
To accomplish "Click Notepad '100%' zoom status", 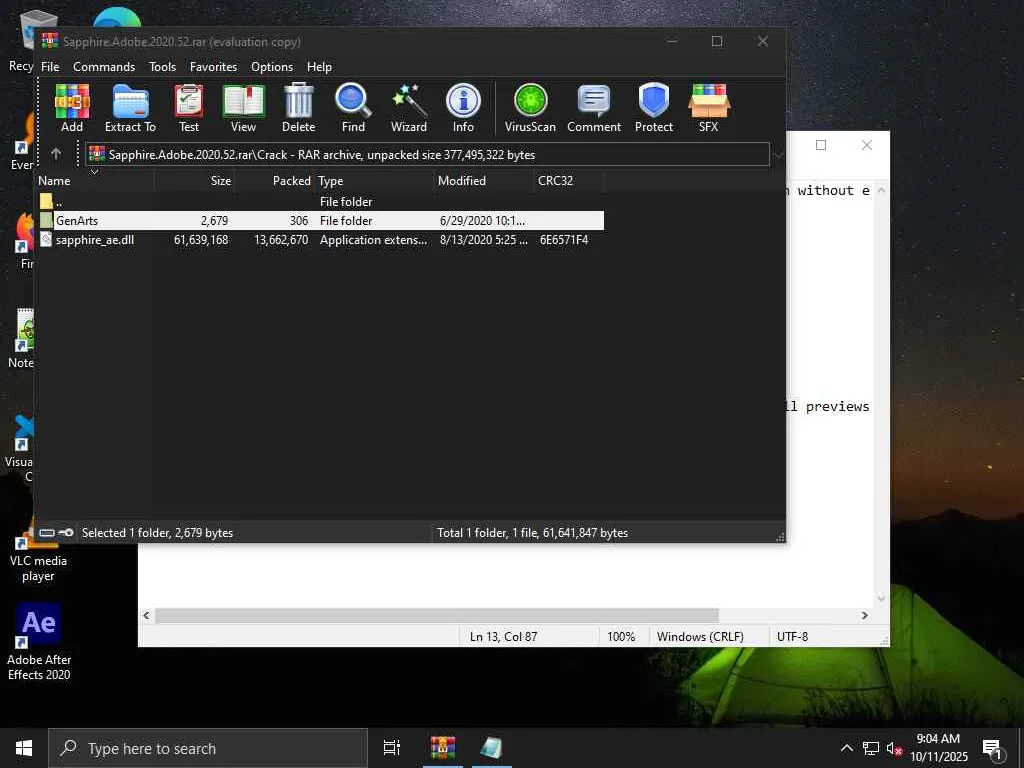I will [x=621, y=636].
